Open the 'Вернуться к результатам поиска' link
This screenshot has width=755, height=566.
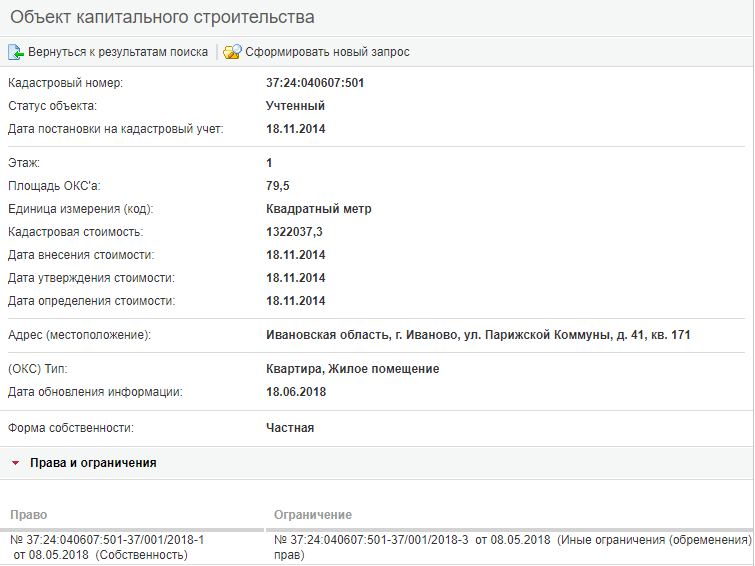pos(118,52)
